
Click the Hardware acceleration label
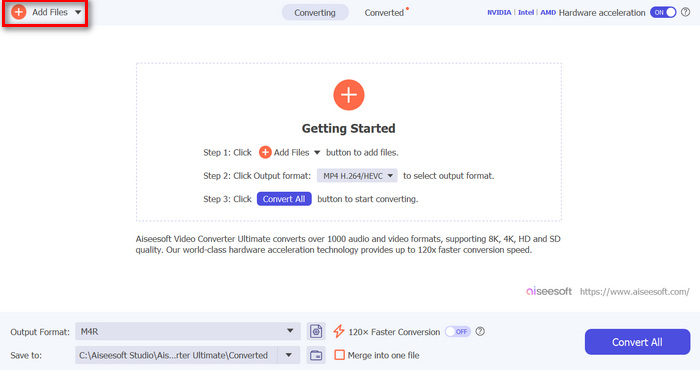pyautogui.click(x=602, y=12)
